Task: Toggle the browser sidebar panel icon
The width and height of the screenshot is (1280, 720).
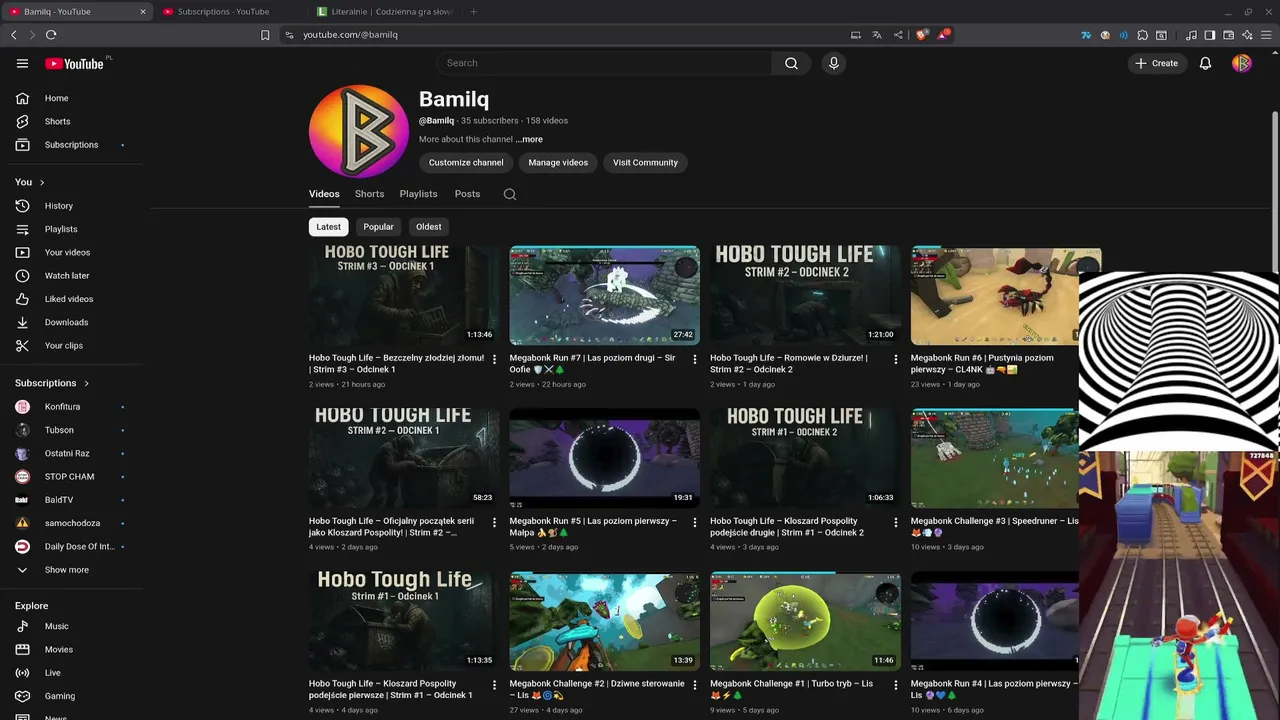Action: click(x=1209, y=35)
